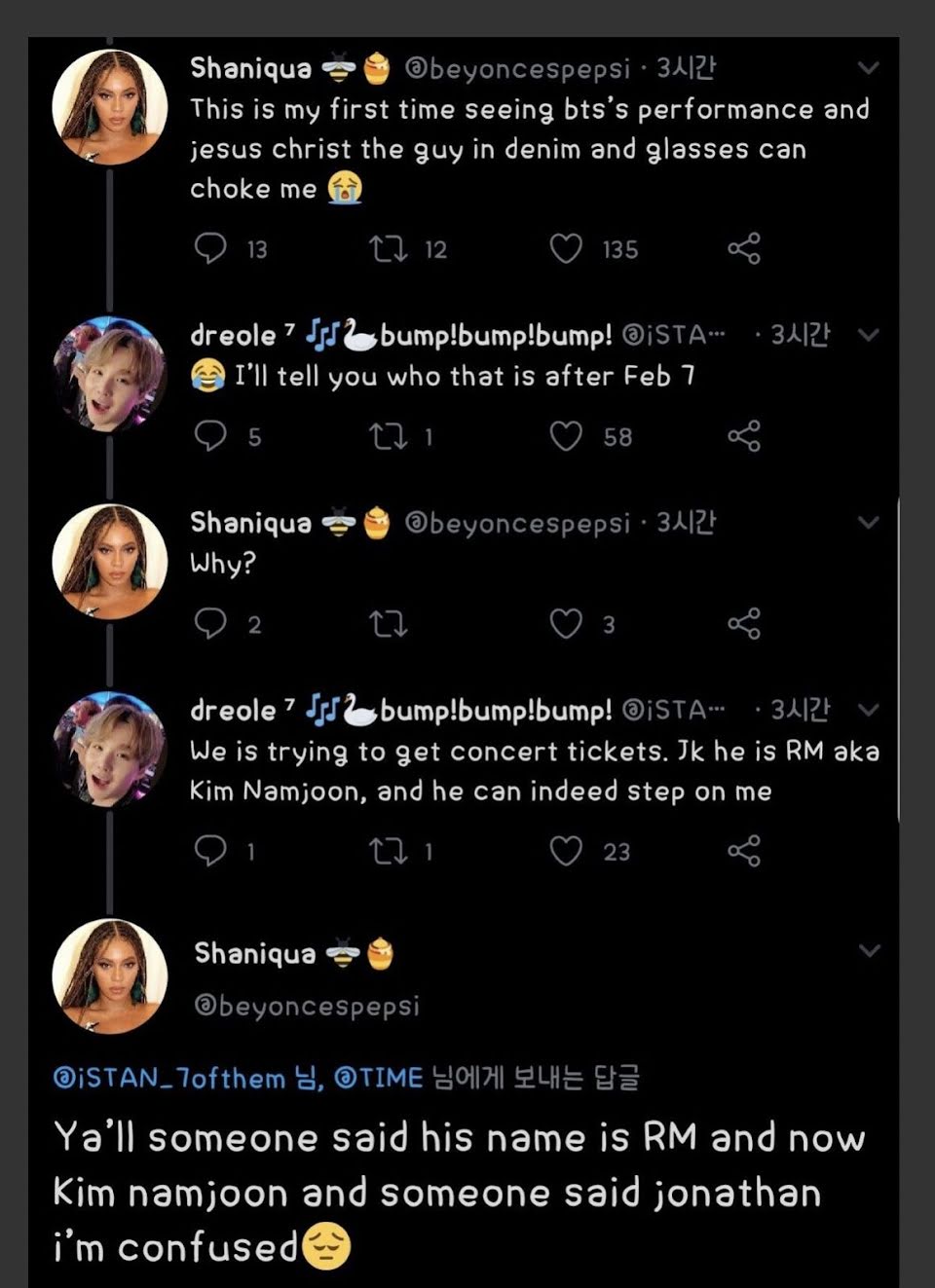Open Shaniqua's profile picture on the bottom tweet
Screen dimensions: 935x1288
click(x=109, y=975)
